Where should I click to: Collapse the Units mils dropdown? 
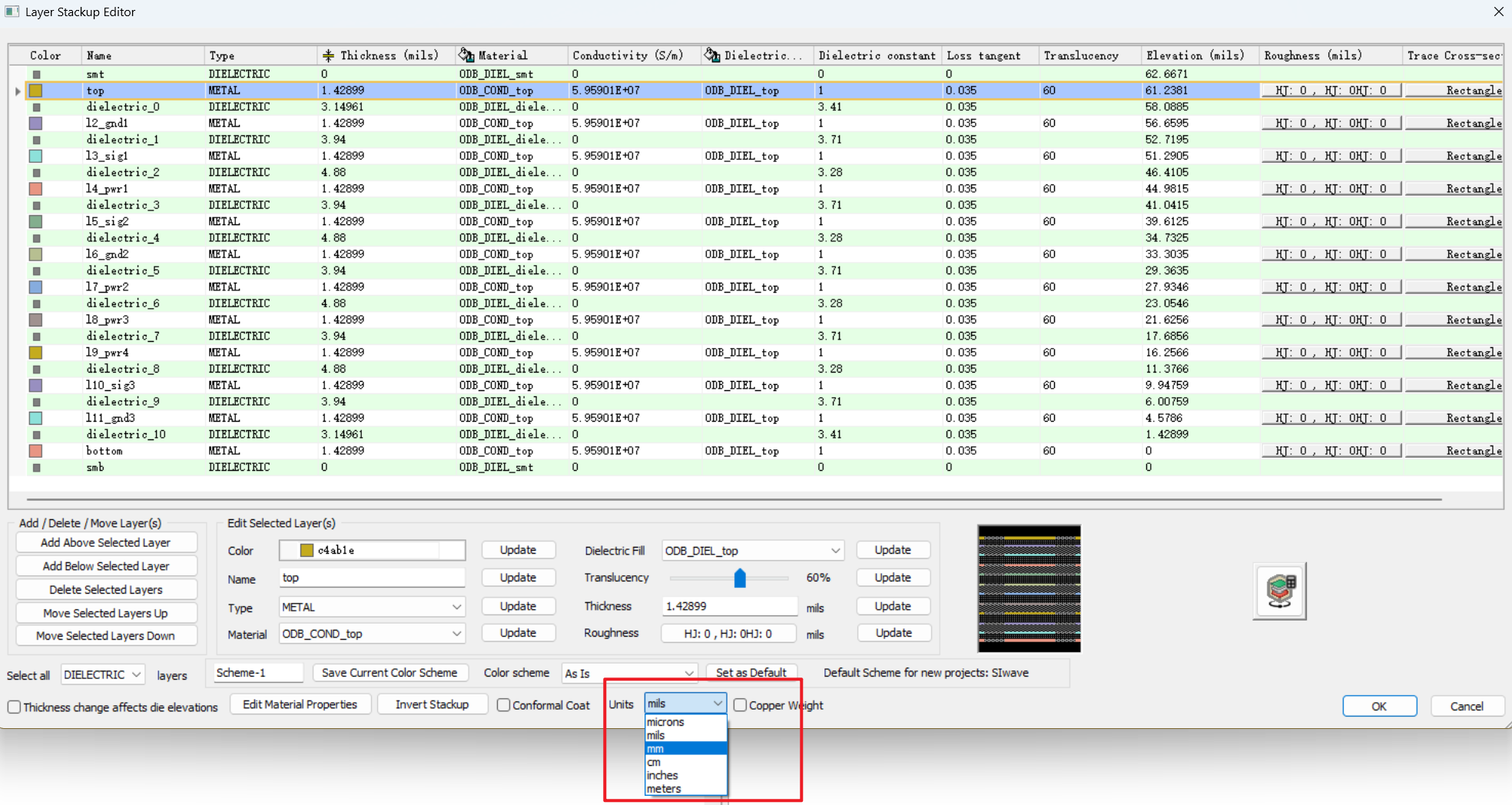point(685,704)
